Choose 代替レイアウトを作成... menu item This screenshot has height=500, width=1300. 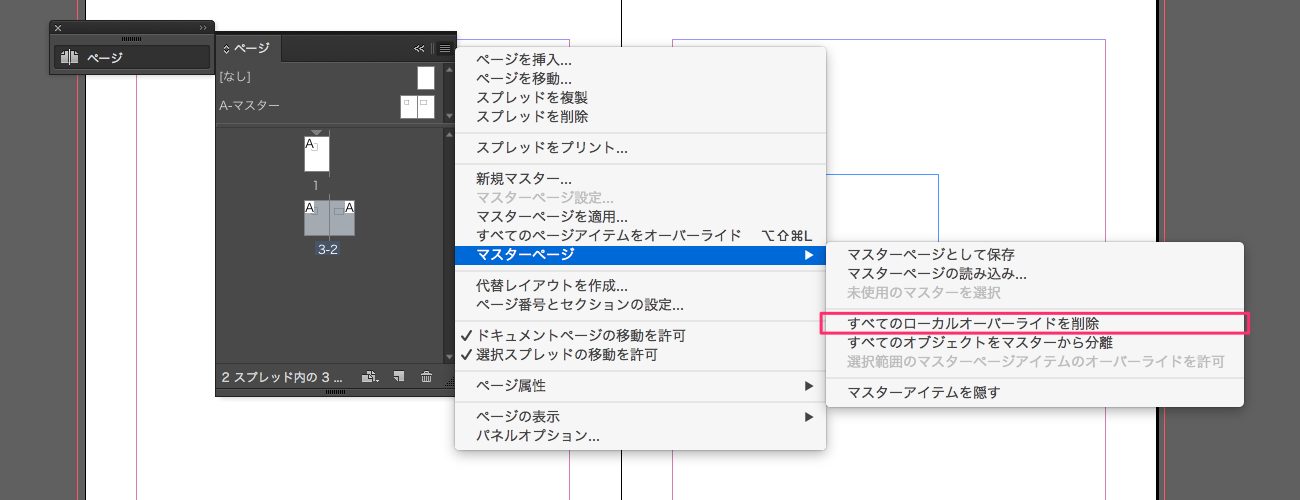(640, 286)
